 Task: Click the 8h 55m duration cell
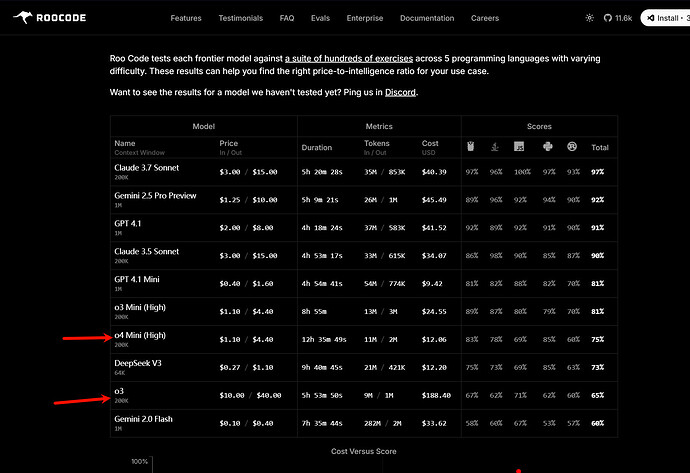pos(314,312)
